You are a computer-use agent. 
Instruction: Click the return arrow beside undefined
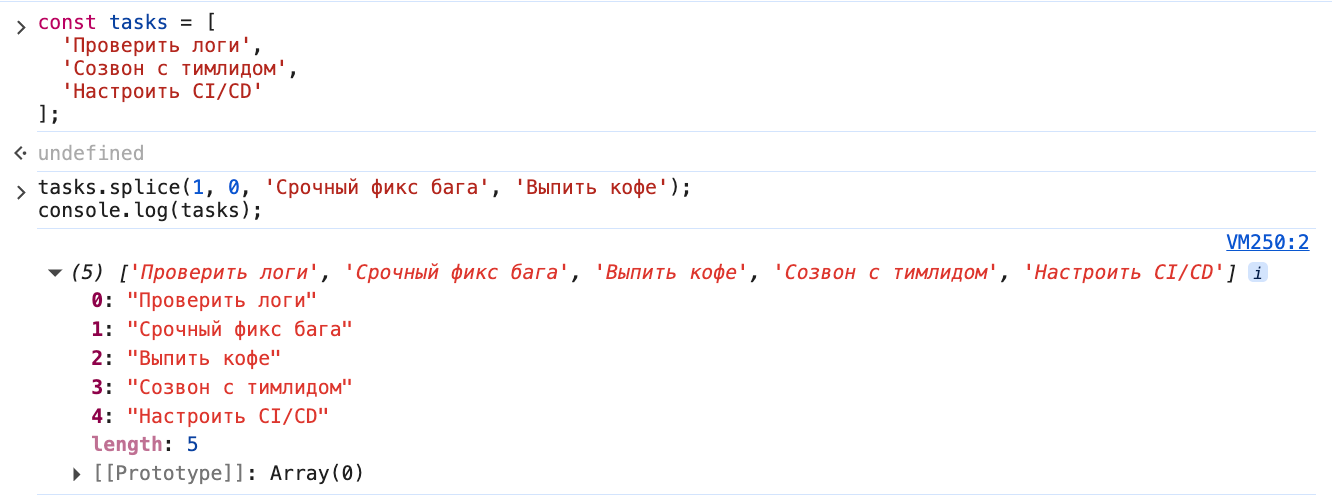(20, 154)
